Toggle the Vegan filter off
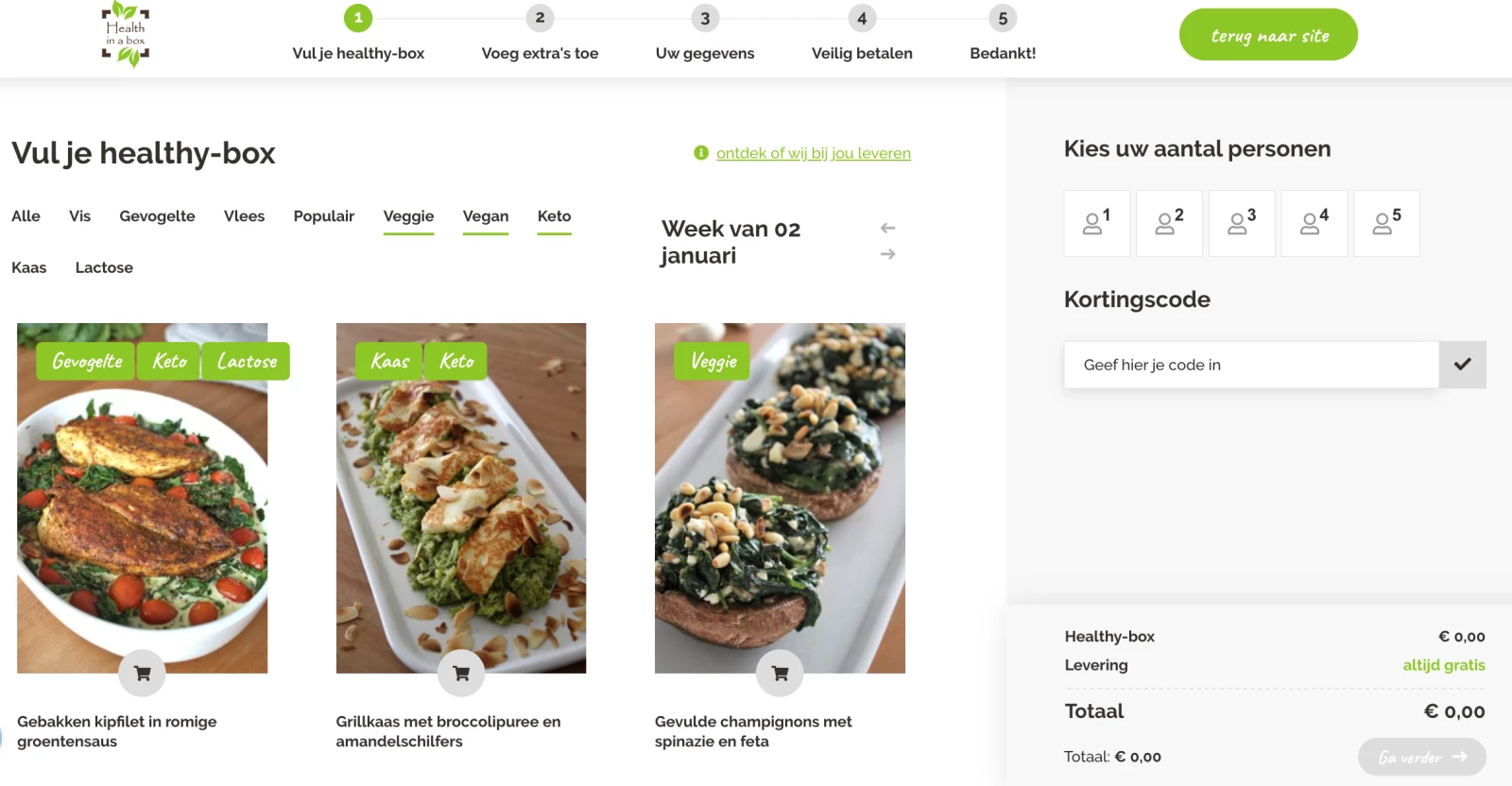This screenshot has height=786, width=1512. [486, 216]
